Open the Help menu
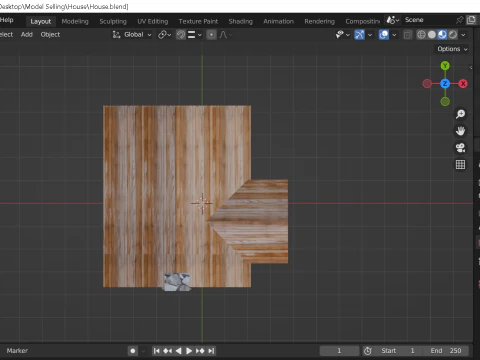 7,20
